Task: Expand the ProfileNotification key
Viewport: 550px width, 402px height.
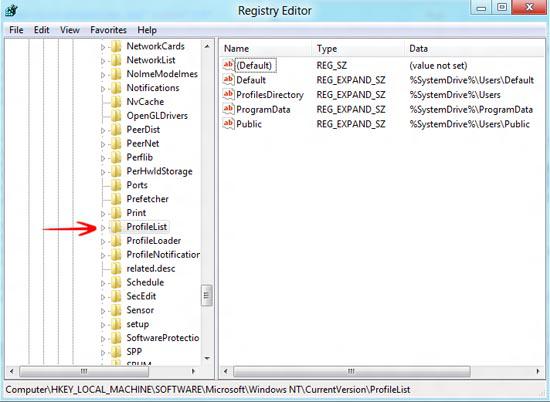Action: click(x=103, y=255)
